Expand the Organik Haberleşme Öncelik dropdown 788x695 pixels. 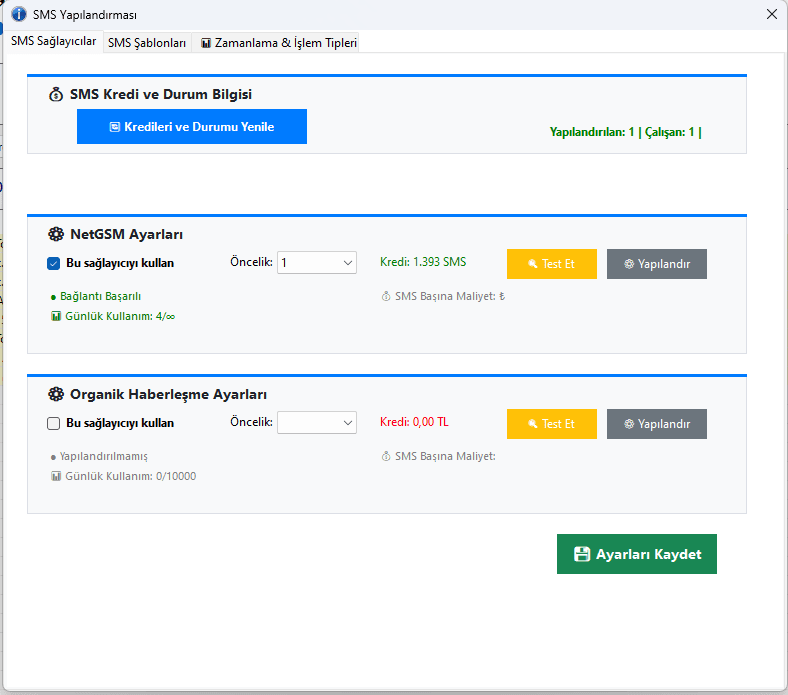(316, 423)
